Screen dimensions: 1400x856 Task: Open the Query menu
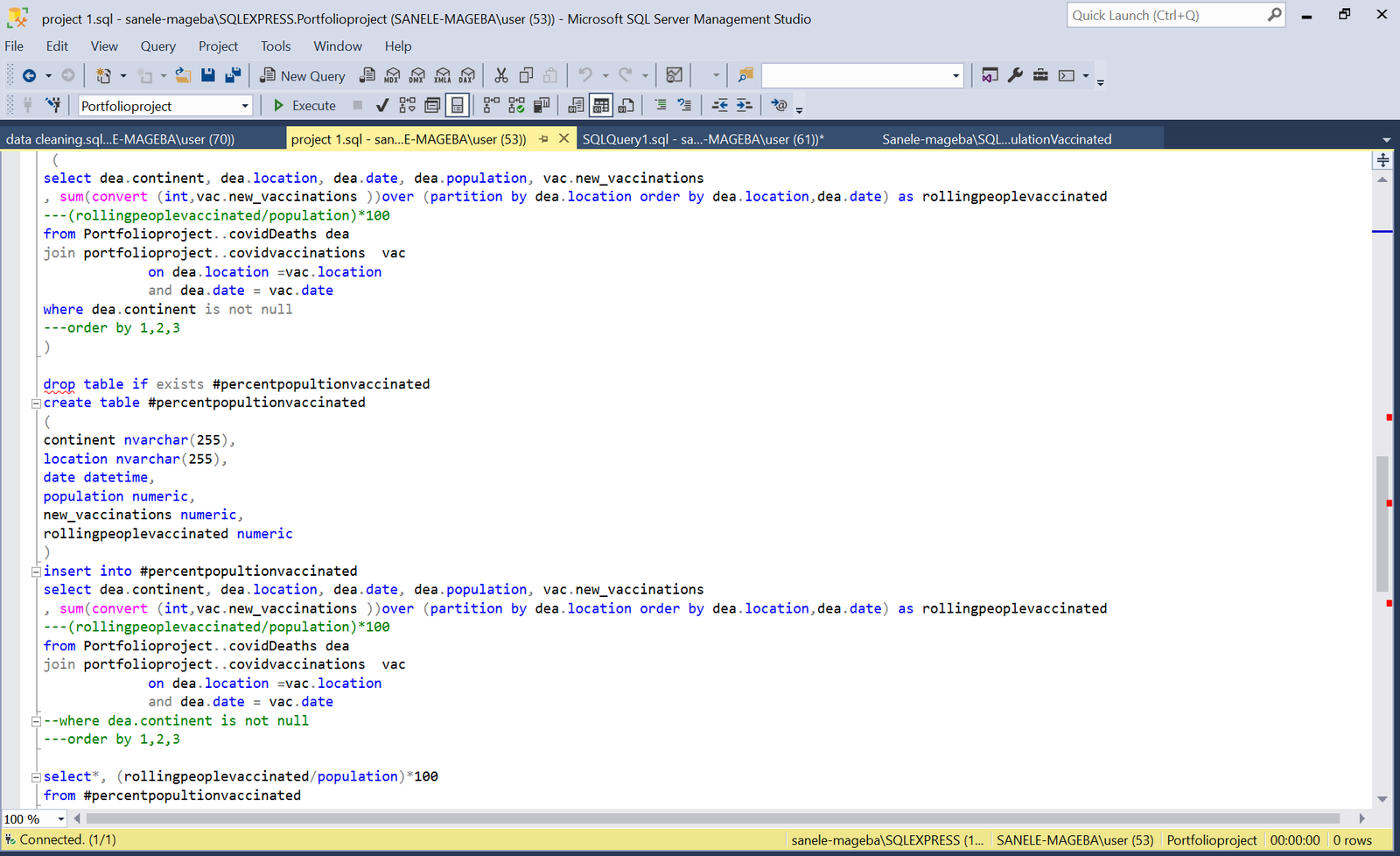coord(157,46)
